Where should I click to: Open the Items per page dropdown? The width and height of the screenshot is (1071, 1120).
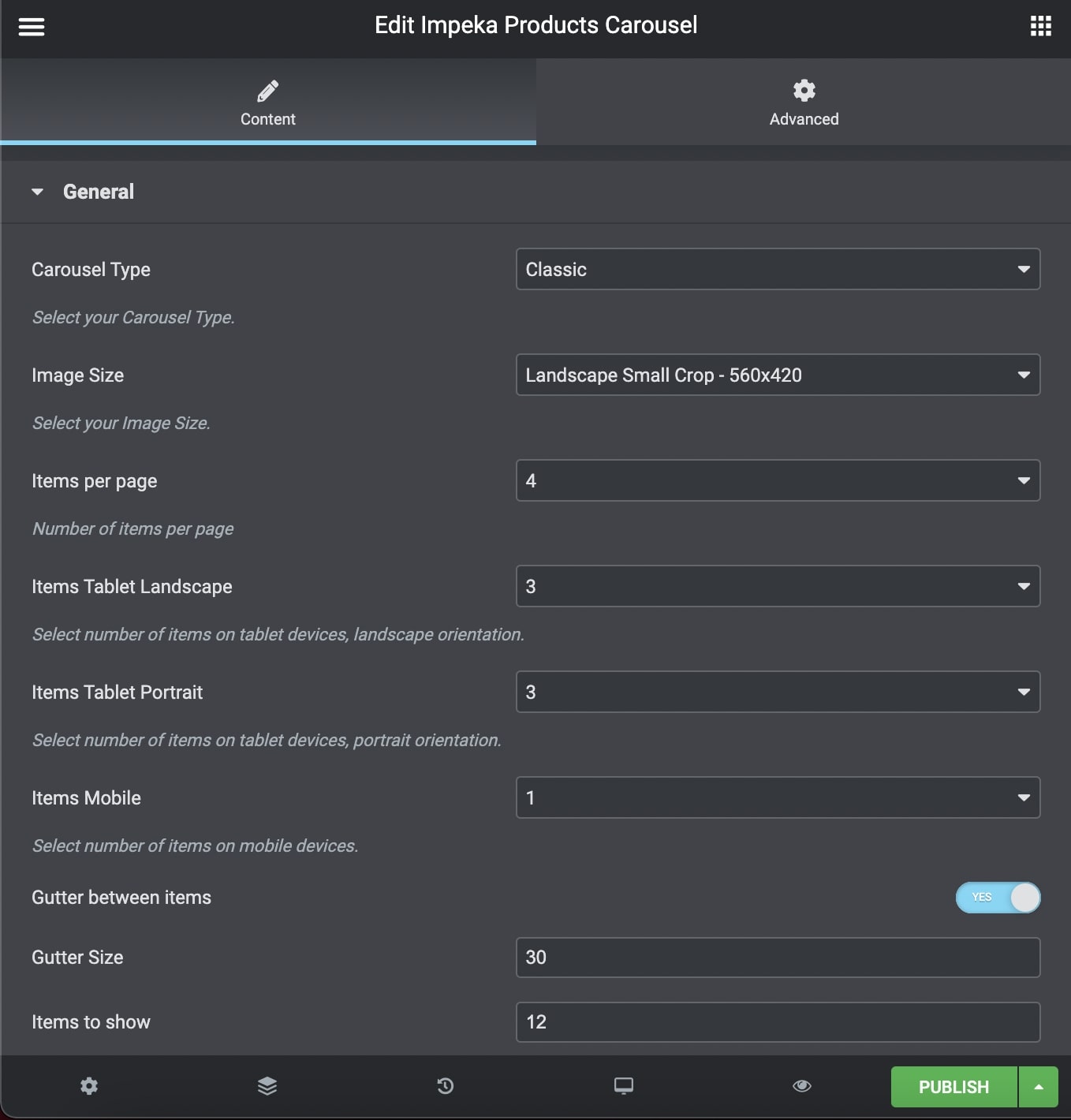(778, 481)
